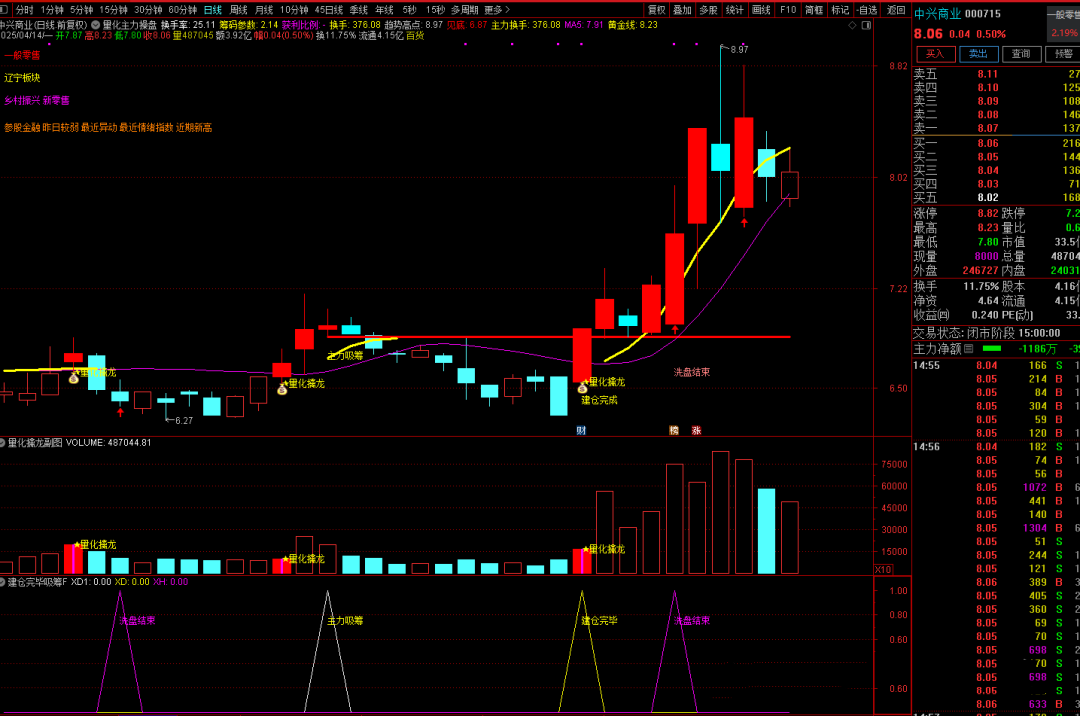The image size is (1080, 716).
Task: Switch to the 周线 weekly chart tab
Action: click(239, 9)
